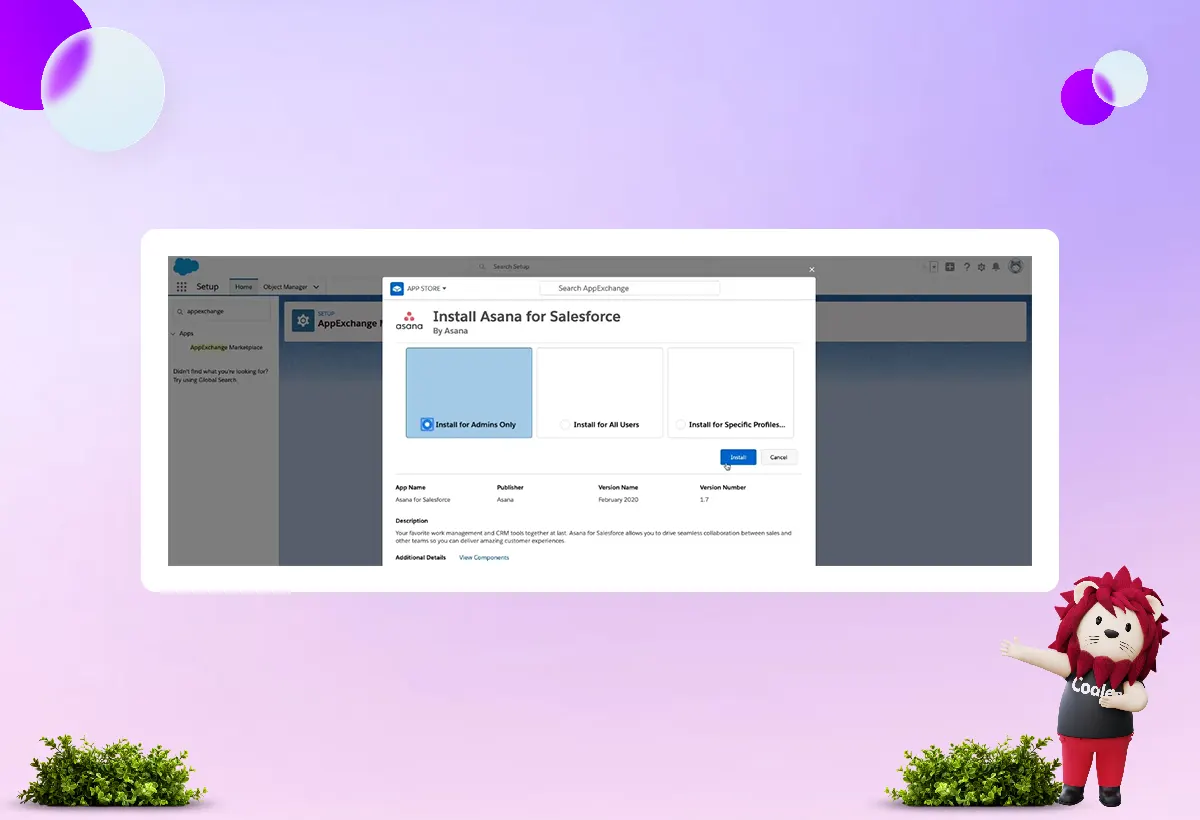The height and width of the screenshot is (820, 1200).
Task: Open AppExchange Marketplace in the sidebar
Action: [227, 347]
